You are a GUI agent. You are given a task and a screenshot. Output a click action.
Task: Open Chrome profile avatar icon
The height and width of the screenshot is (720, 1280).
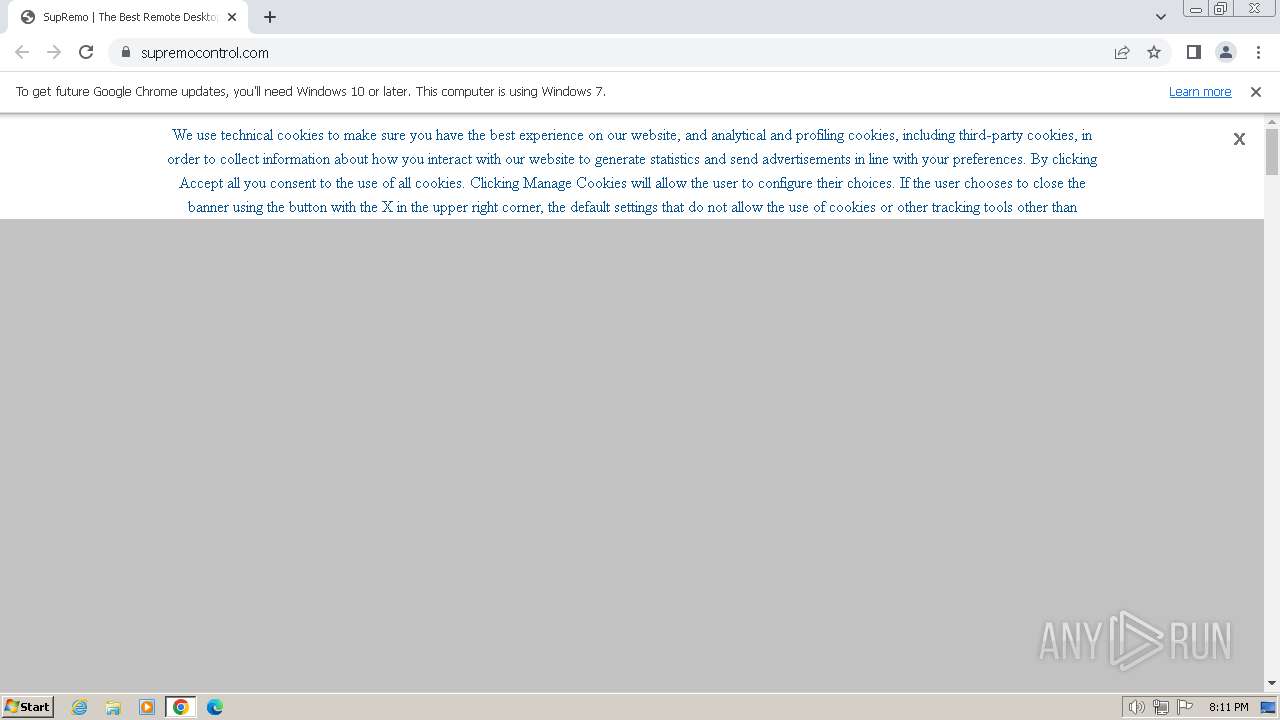pyautogui.click(x=1225, y=52)
